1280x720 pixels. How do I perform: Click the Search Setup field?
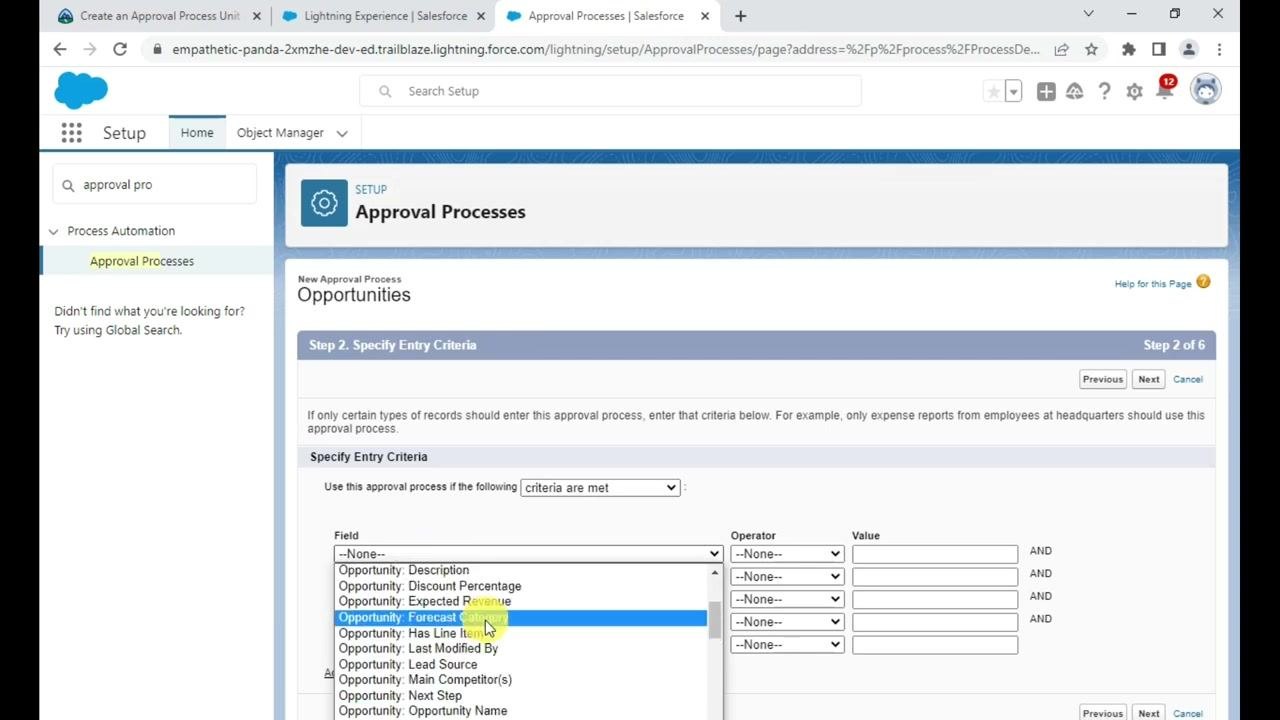coord(610,91)
